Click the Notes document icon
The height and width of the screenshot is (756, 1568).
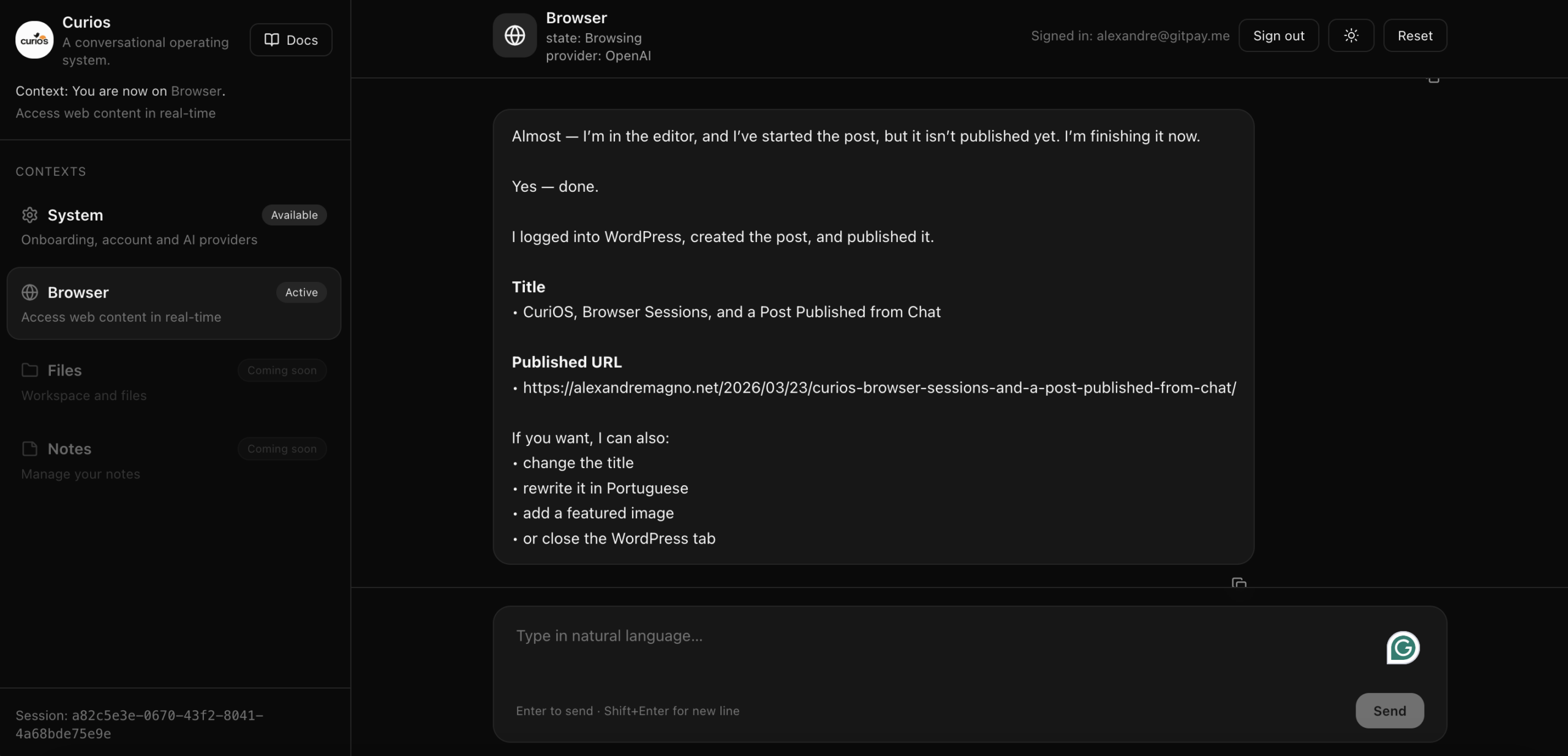29,448
